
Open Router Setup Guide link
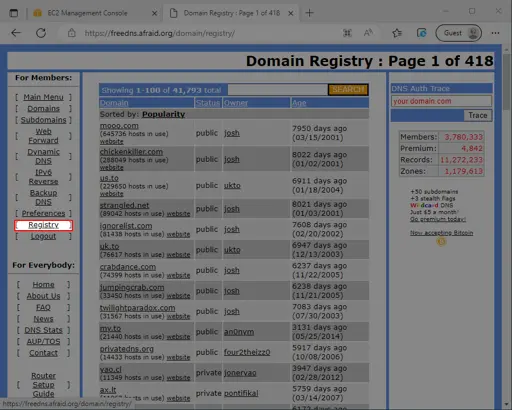(43, 385)
